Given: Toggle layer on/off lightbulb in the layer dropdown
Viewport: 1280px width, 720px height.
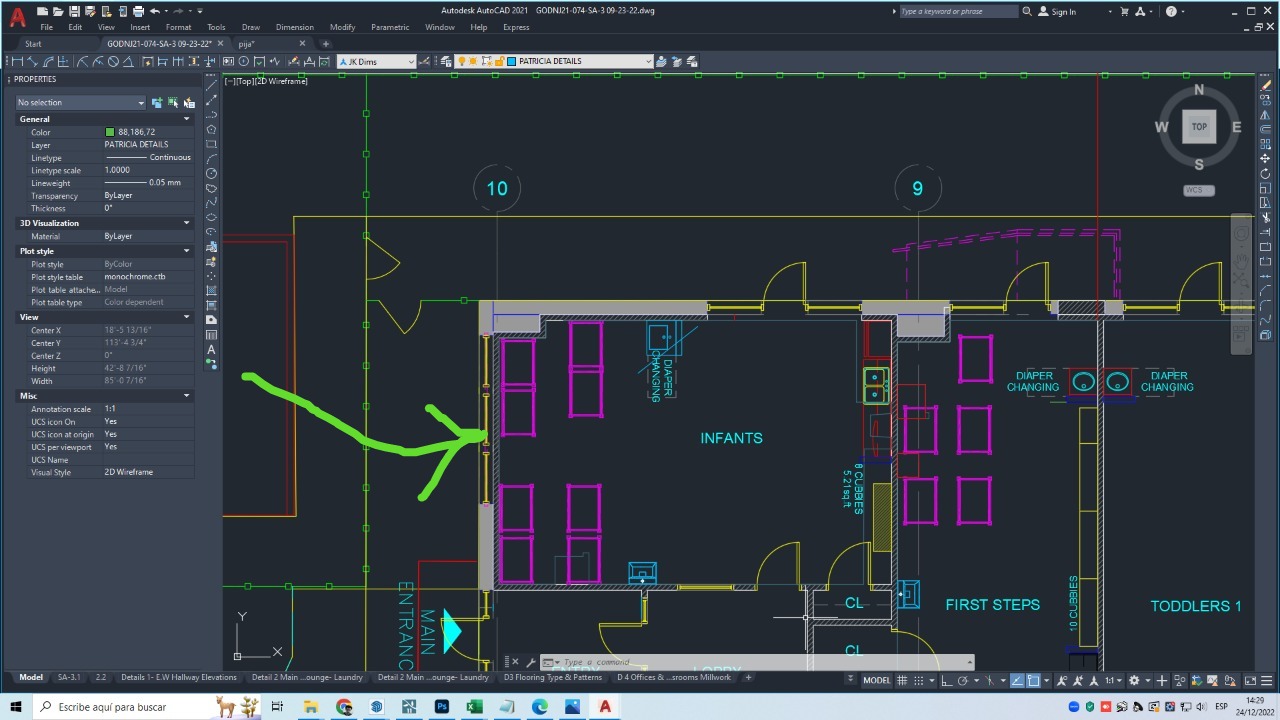Looking at the screenshot, I should point(462,61).
